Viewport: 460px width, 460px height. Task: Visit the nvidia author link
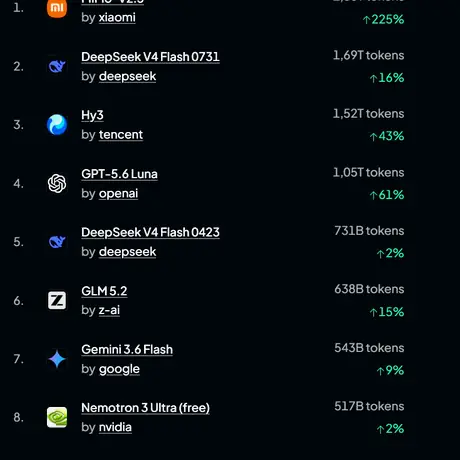[x=115, y=427]
